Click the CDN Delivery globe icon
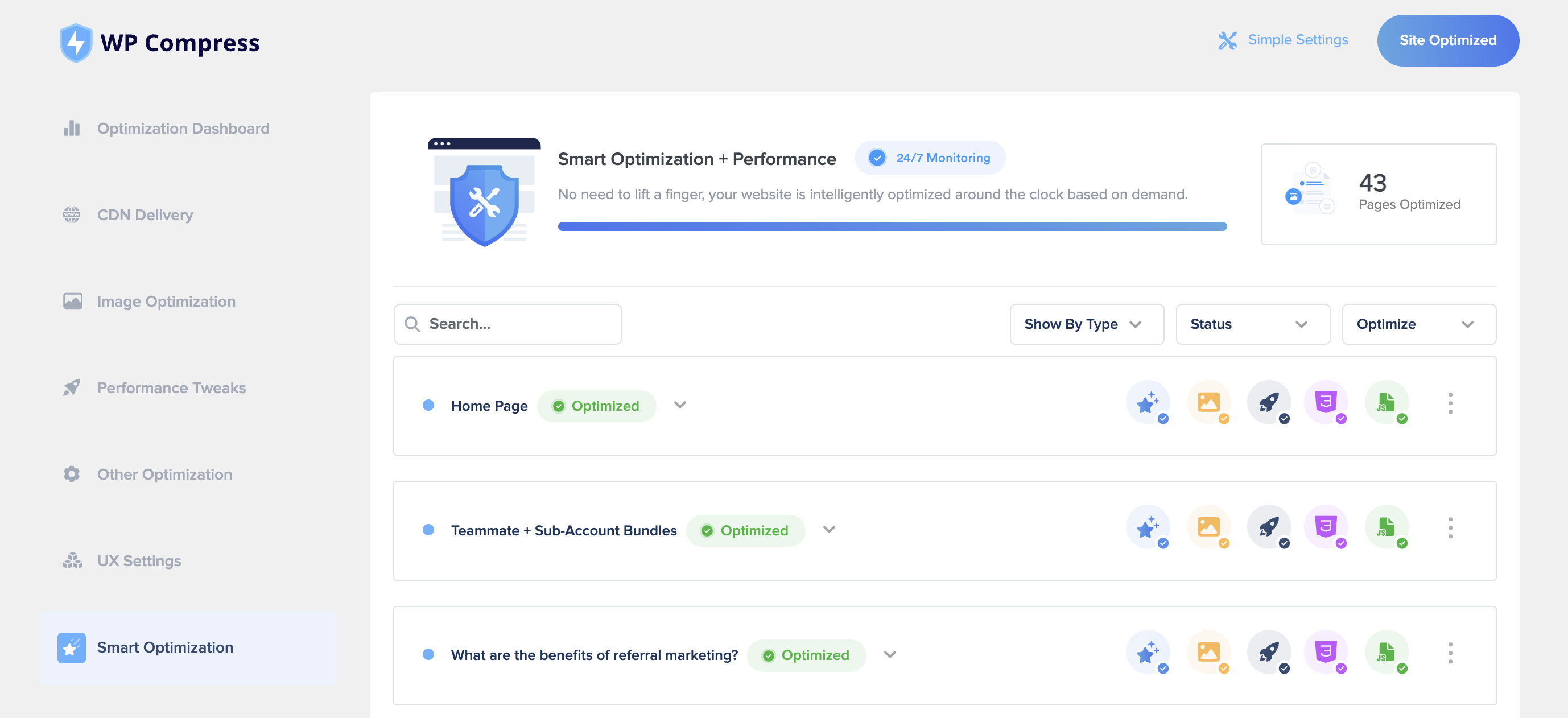The width and height of the screenshot is (1568, 718). [x=72, y=215]
